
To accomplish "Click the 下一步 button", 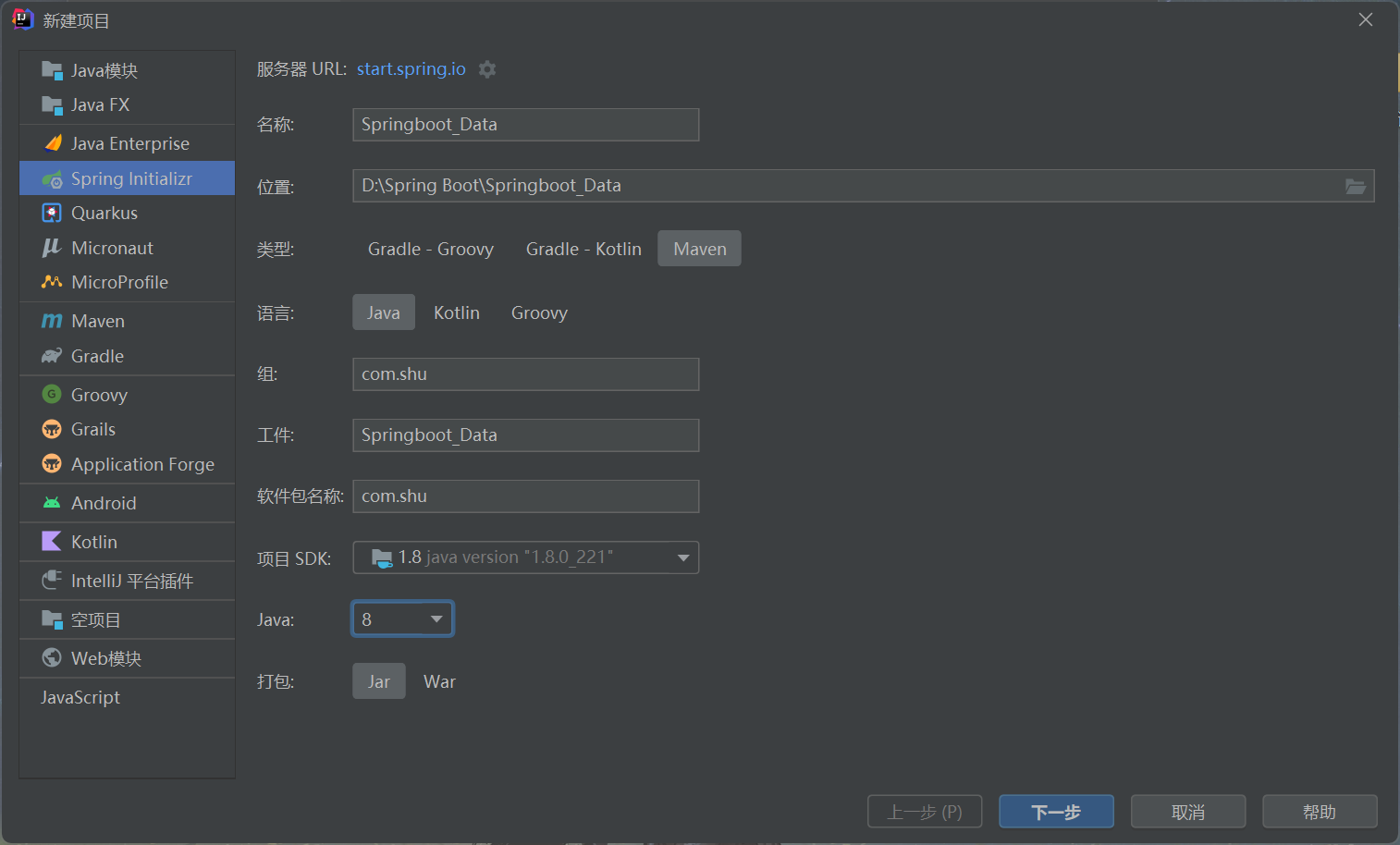I will [x=1056, y=812].
